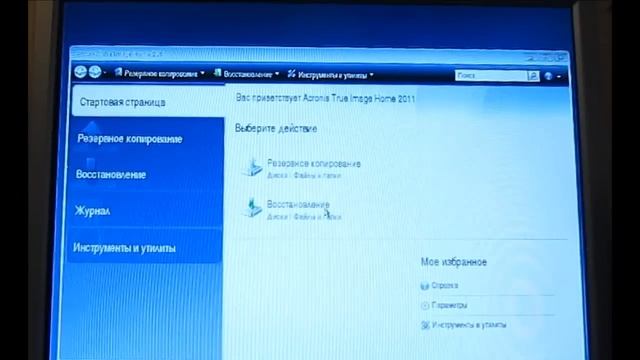
Task: Click the Параметры gear icon in favorites
Action: click(x=425, y=306)
